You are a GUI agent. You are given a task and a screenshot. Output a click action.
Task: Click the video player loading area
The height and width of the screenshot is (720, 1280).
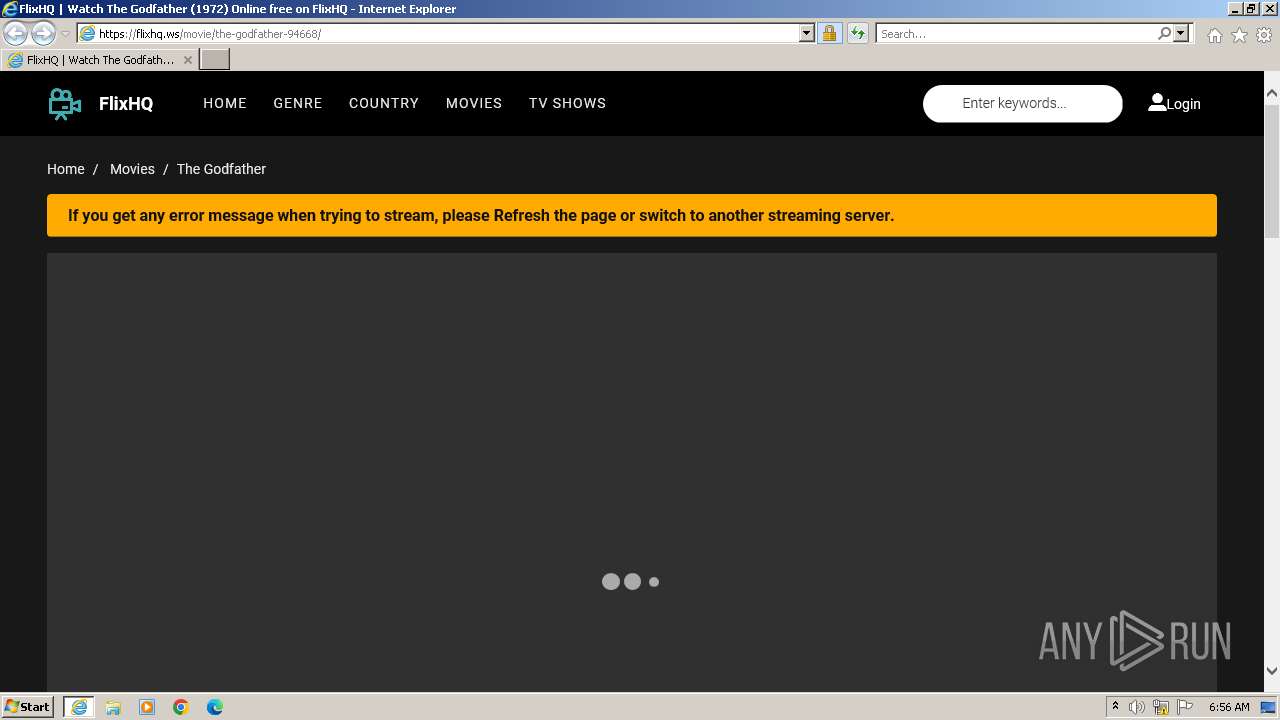(x=632, y=470)
